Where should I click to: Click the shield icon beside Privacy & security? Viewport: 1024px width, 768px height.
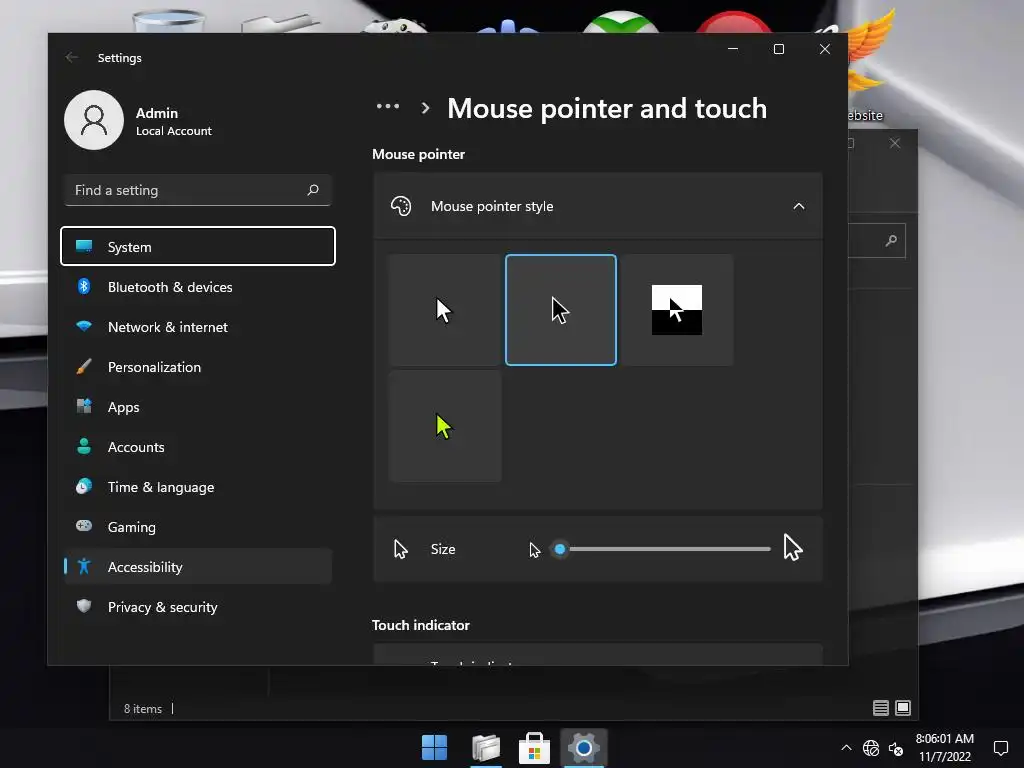coord(84,606)
